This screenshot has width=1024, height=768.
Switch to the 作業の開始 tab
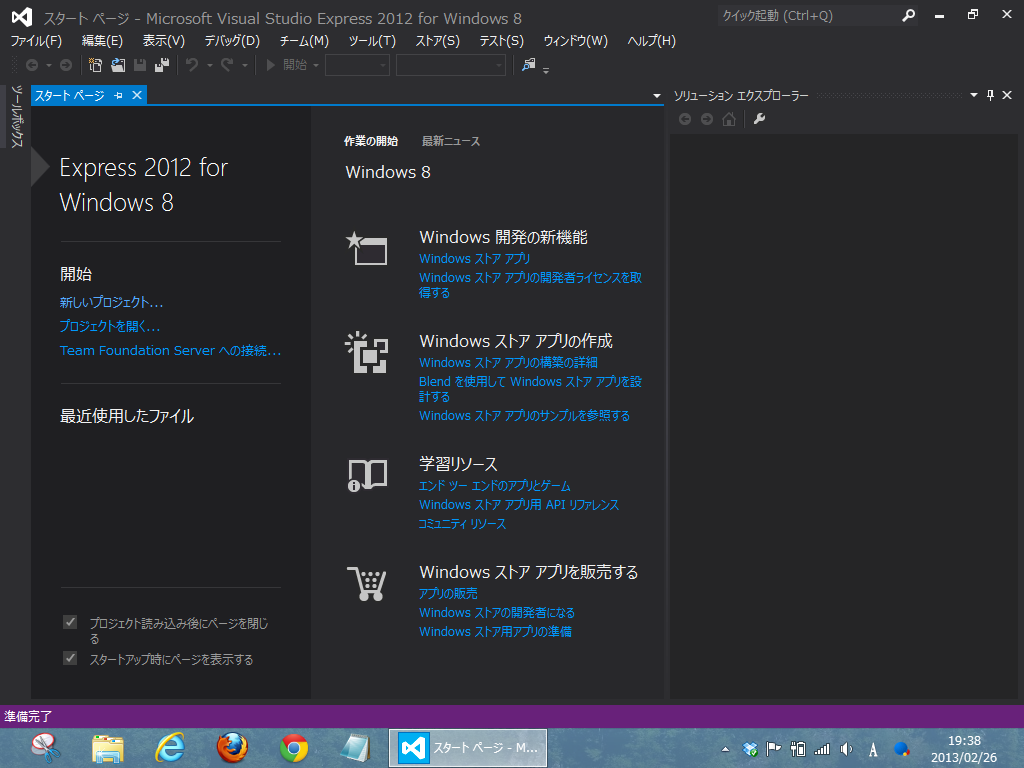pyautogui.click(x=371, y=141)
